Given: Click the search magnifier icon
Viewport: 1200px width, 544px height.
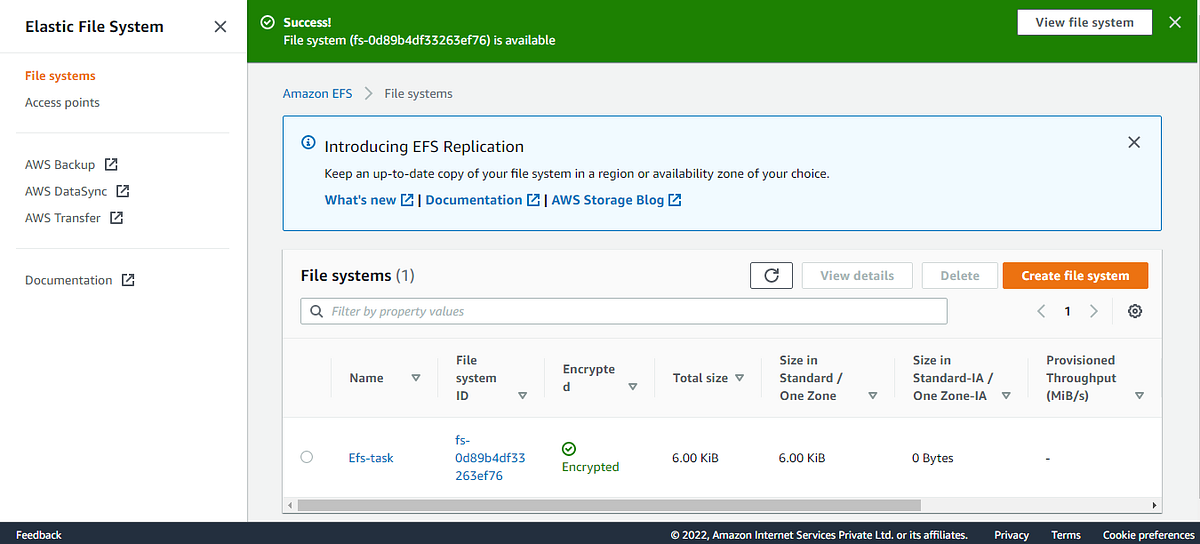Looking at the screenshot, I should [x=316, y=311].
